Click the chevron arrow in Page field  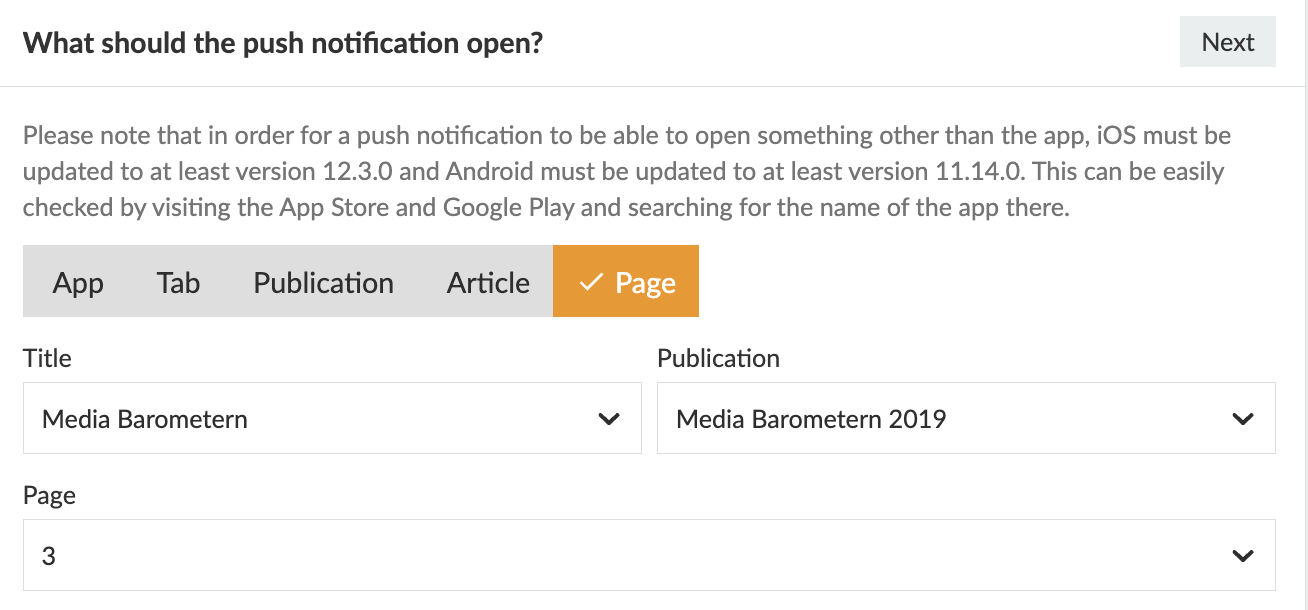point(1243,556)
